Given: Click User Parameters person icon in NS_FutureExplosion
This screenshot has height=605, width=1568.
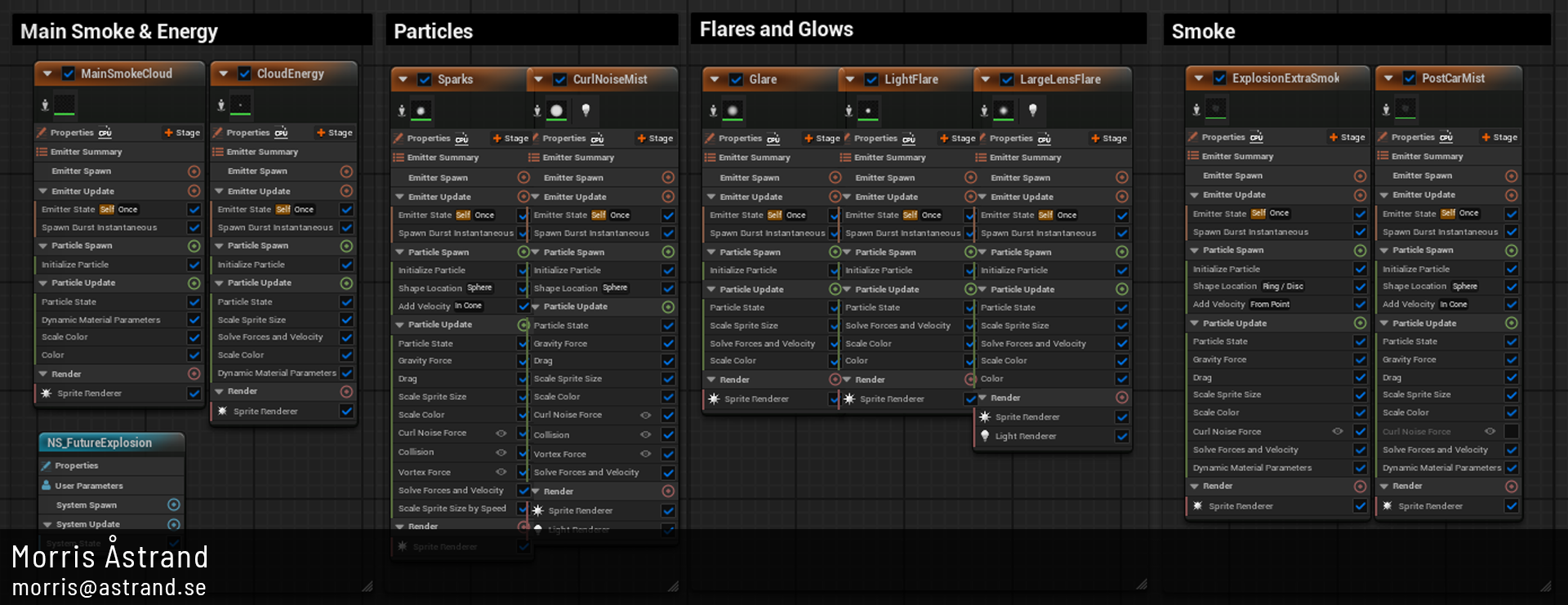Looking at the screenshot, I should tap(47, 485).
